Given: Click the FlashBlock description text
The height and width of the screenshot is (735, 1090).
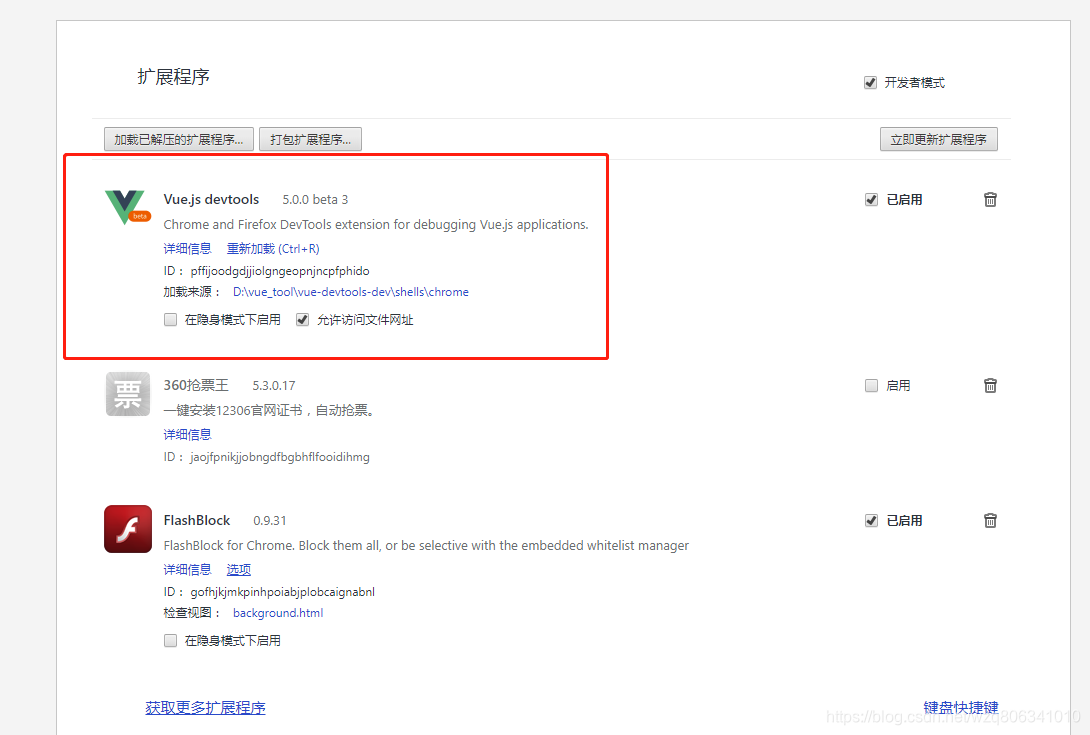Looking at the screenshot, I should click(x=426, y=546).
